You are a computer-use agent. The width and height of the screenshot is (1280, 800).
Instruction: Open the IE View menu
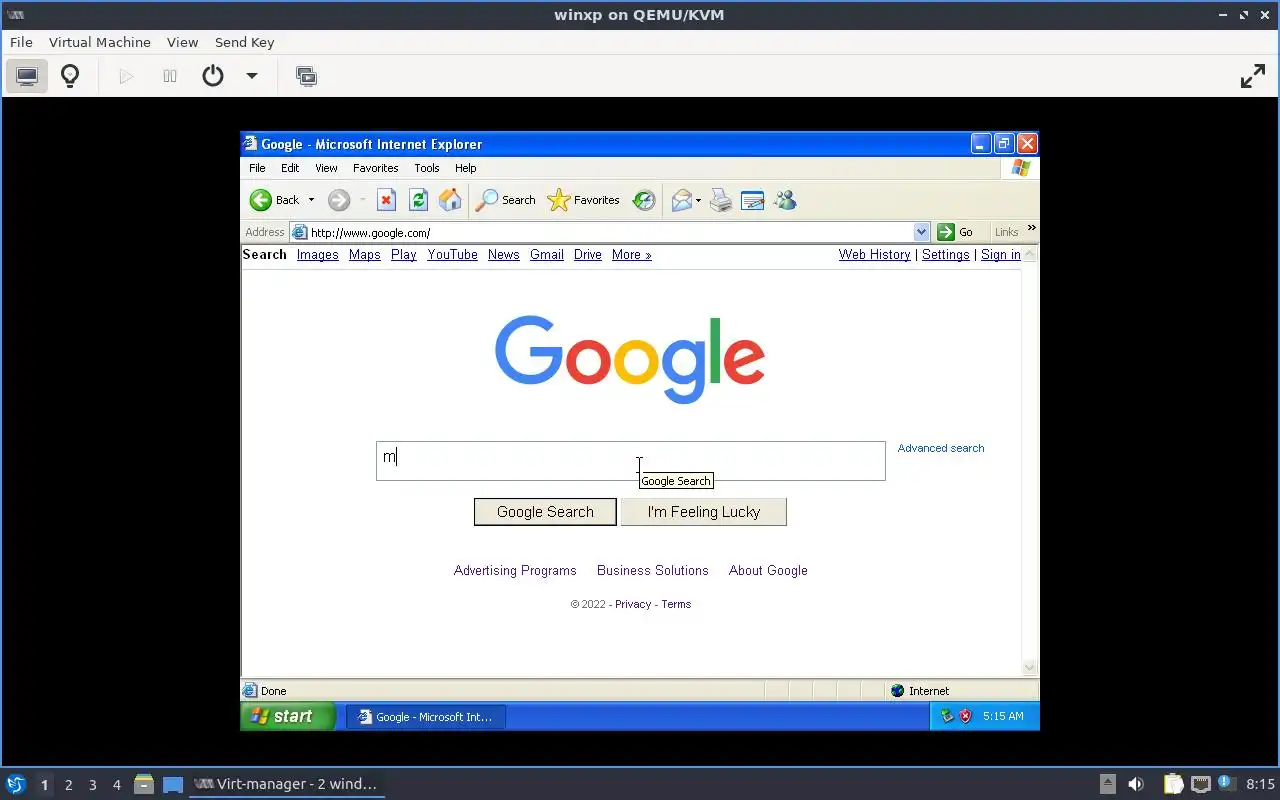pyautogui.click(x=326, y=168)
